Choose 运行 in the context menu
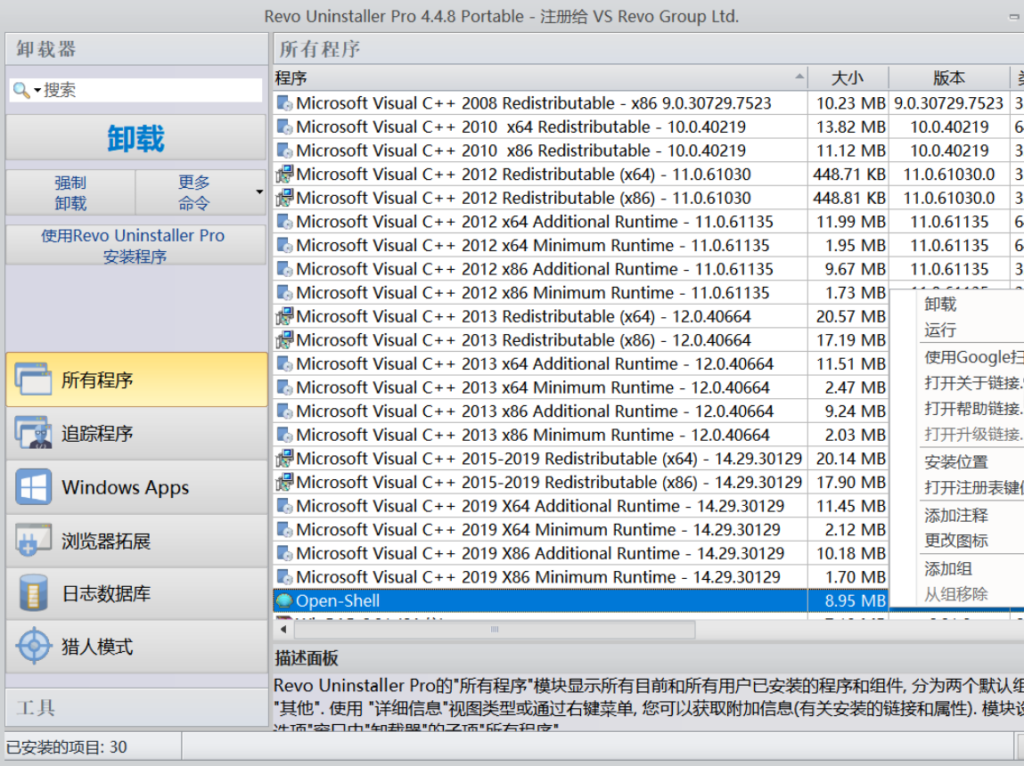The width and height of the screenshot is (1024, 766). coord(940,330)
